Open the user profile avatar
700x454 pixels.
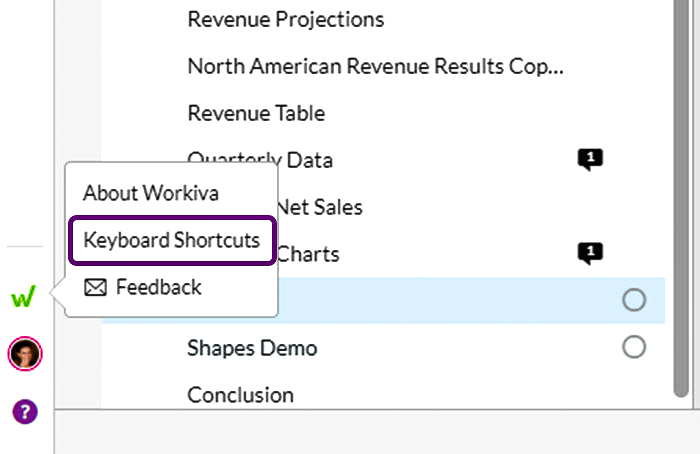coord(24,353)
